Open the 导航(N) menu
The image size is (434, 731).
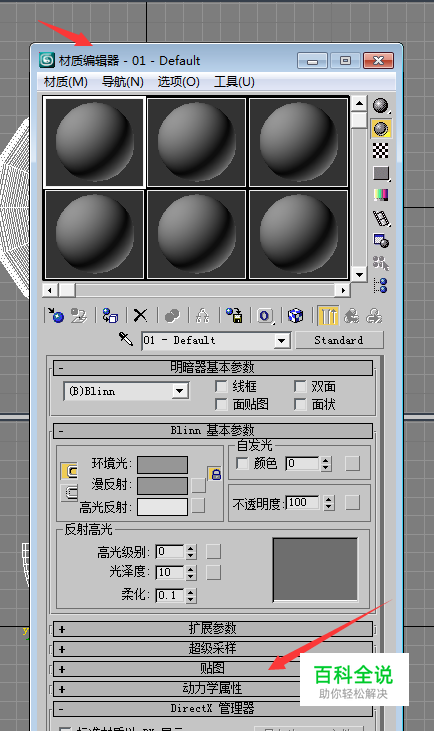[123, 82]
